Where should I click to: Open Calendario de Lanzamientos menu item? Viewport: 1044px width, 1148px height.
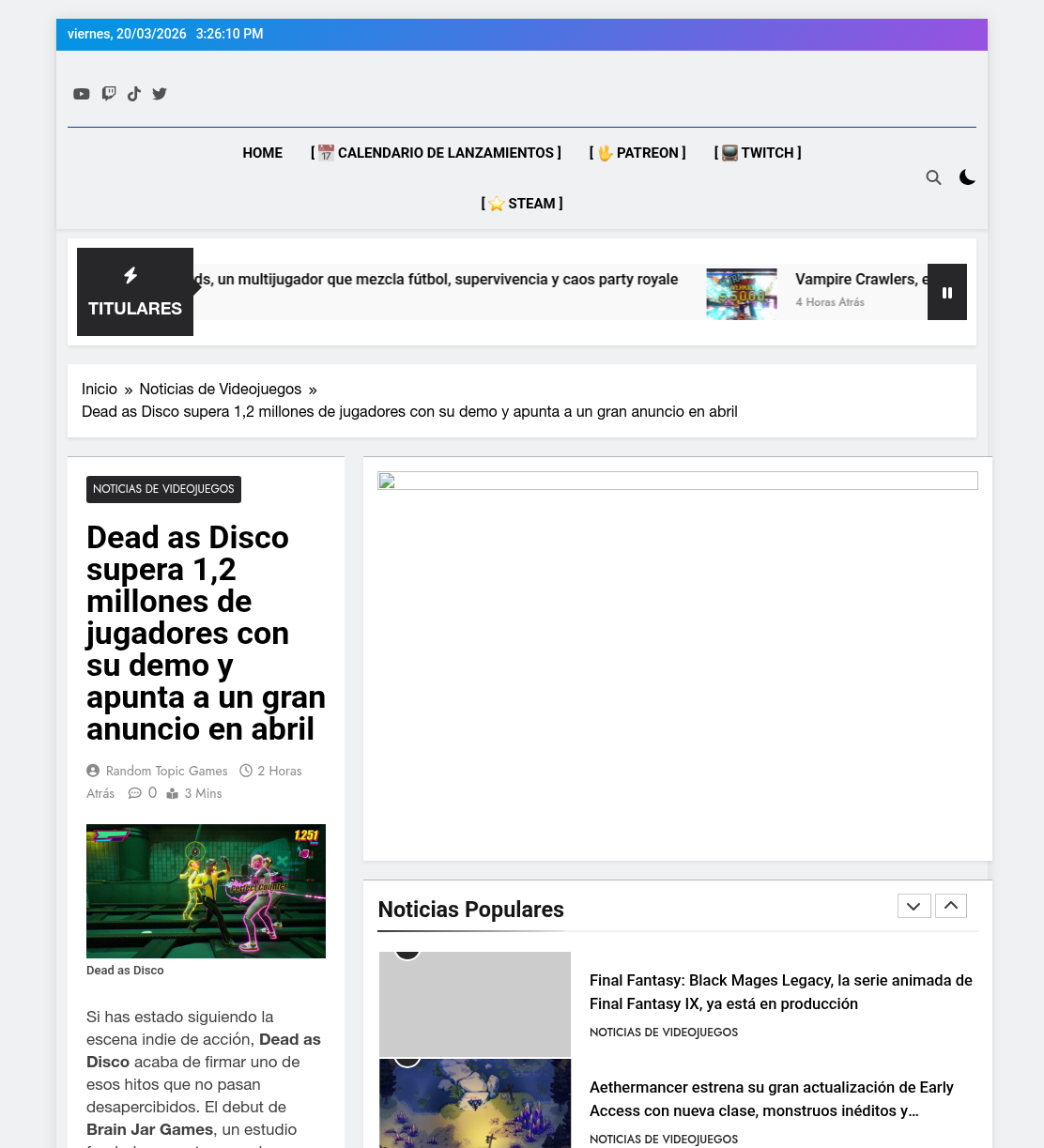(436, 153)
